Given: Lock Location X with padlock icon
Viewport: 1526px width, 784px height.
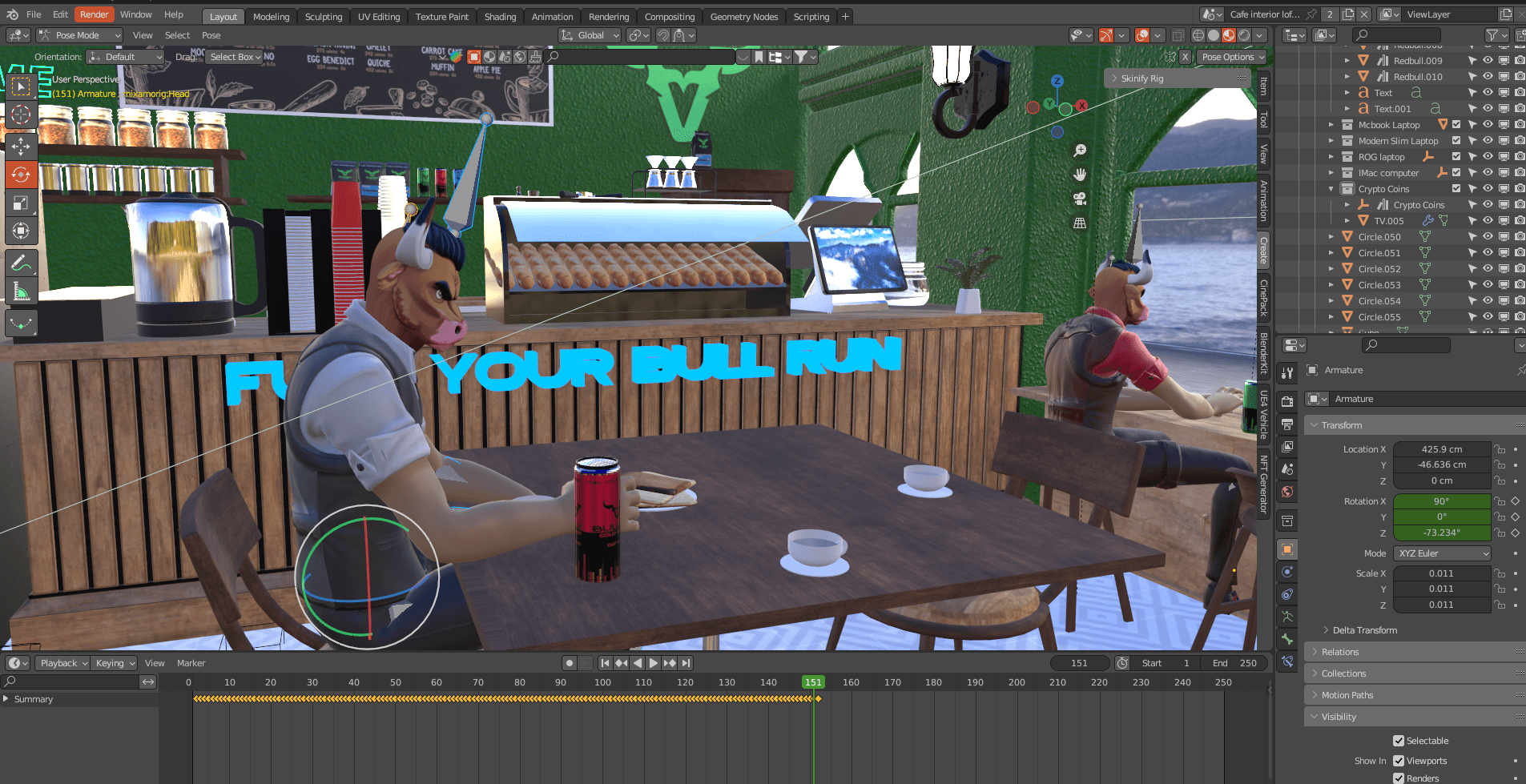Looking at the screenshot, I should [x=1500, y=449].
